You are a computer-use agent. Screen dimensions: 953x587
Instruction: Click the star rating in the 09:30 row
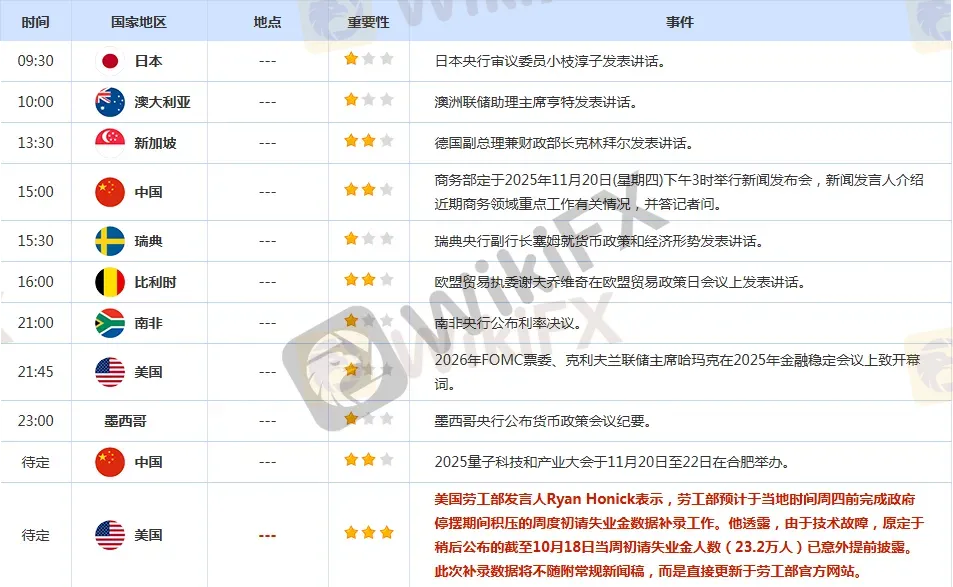368,60
